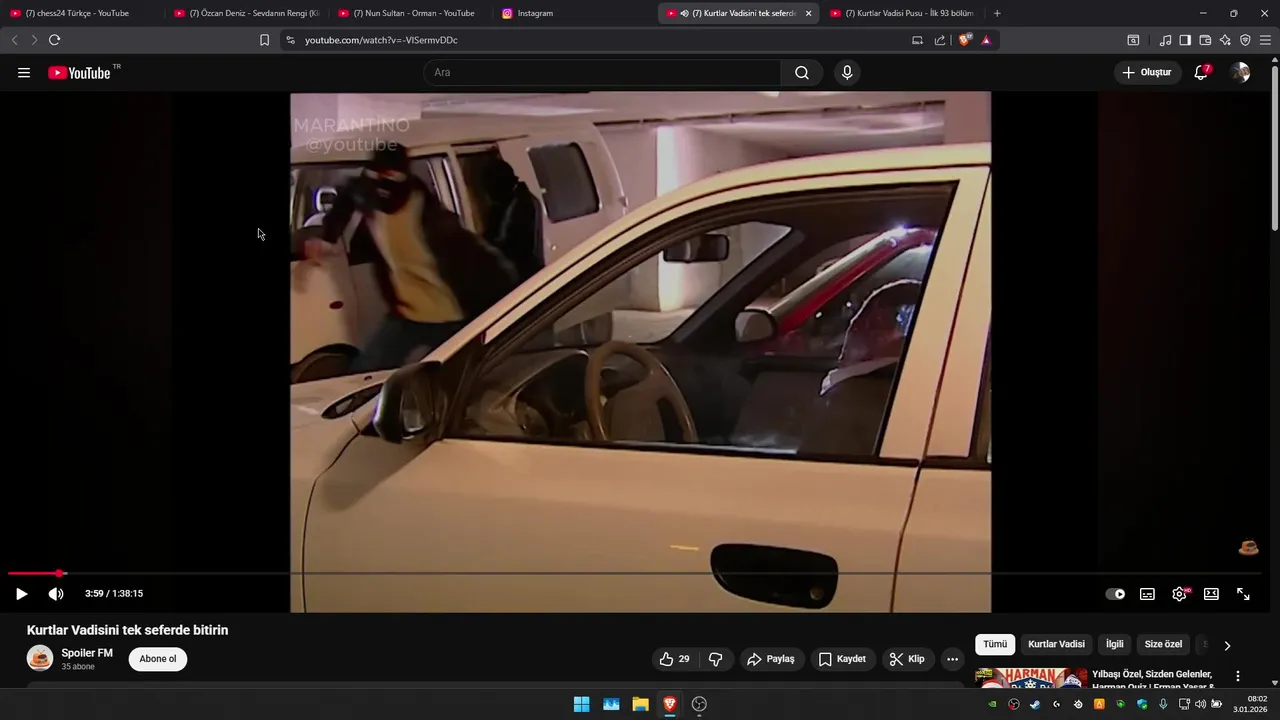The height and width of the screenshot is (720, 1280).
Task: Create a clip with Klip button
Action: pos(908,659)
